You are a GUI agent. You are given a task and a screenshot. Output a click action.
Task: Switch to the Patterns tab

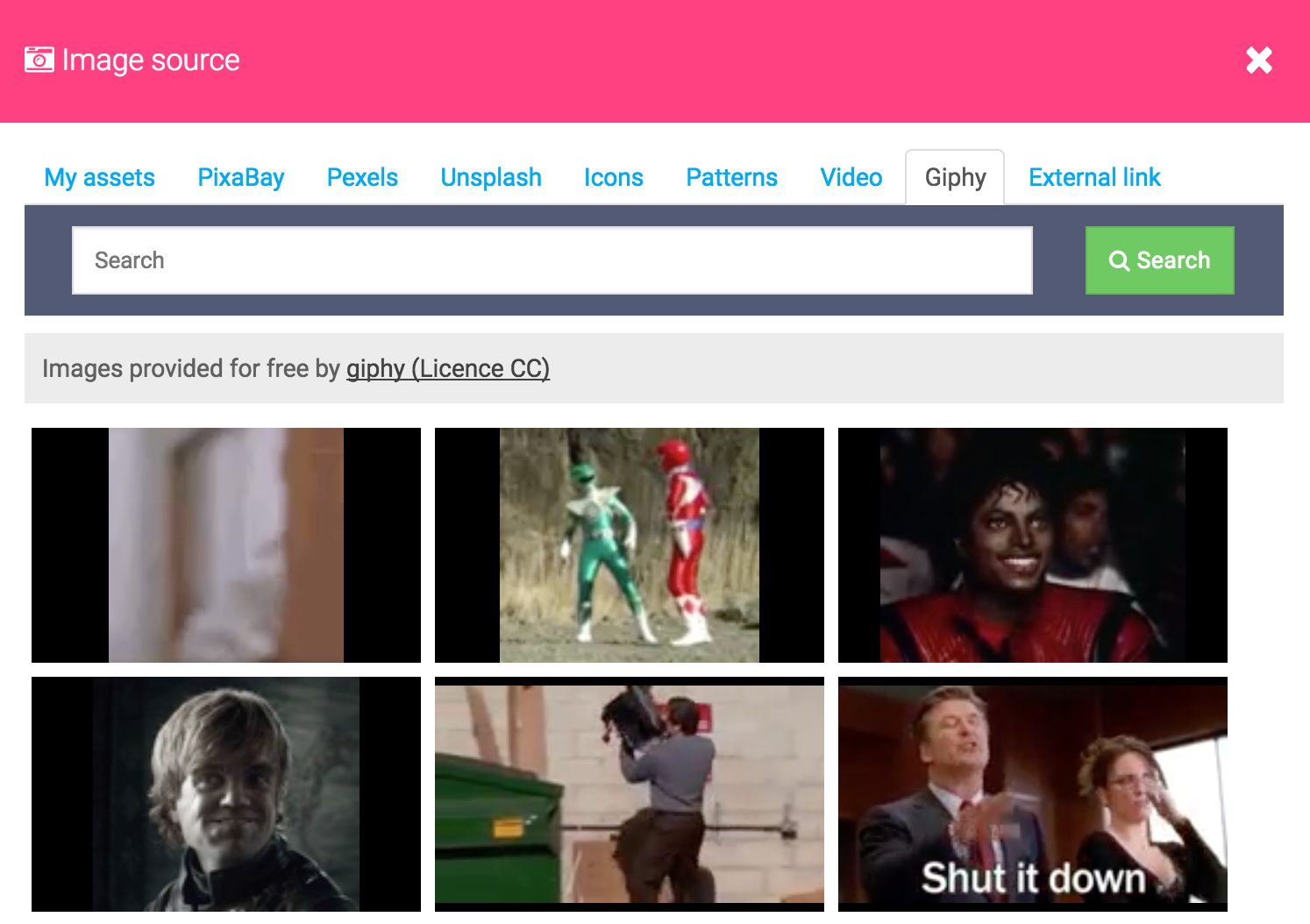click(x=731, y=178)
